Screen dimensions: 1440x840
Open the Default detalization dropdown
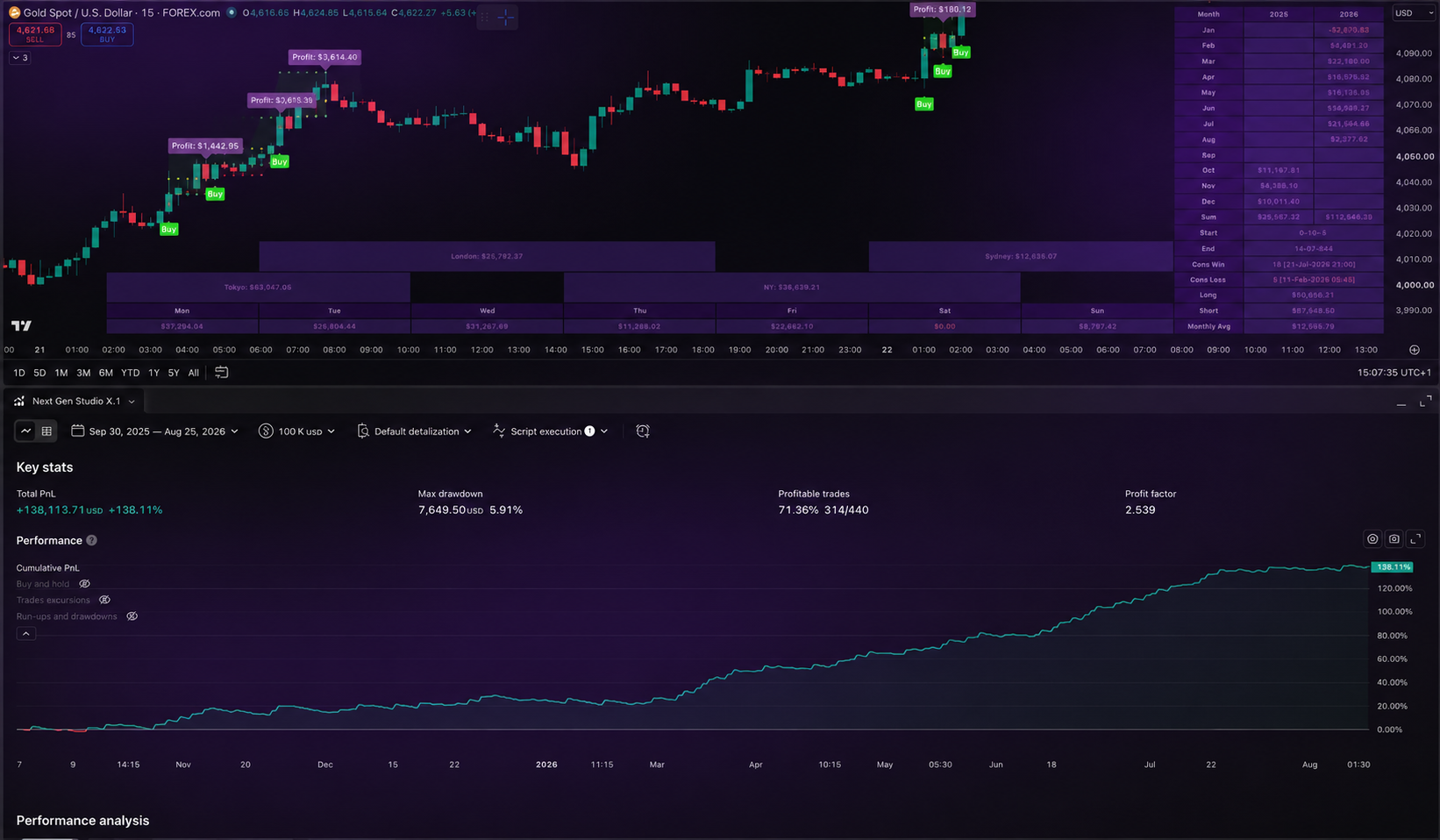415,431
